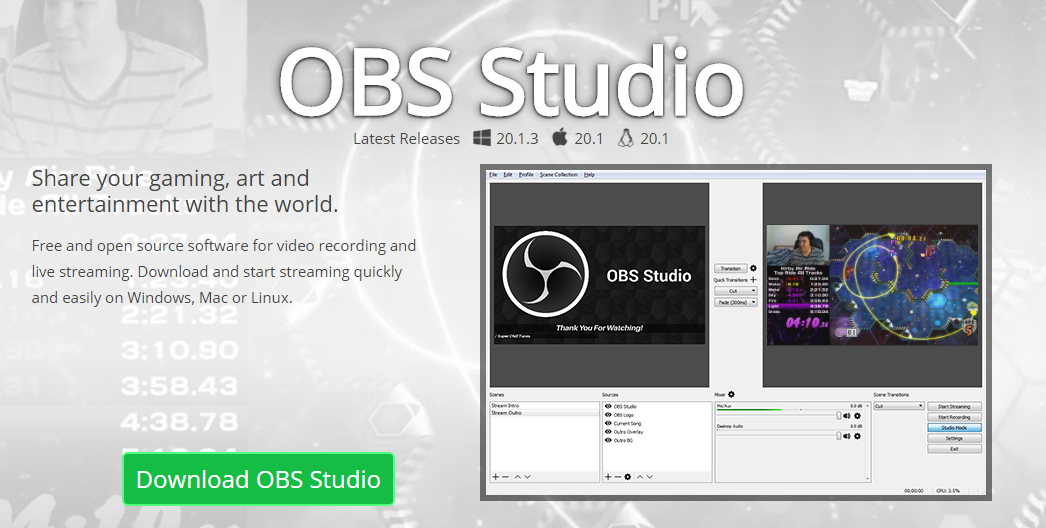
Task: Toggle the Studio Mode button
Action: pyautogui.click(x=954, y=427)
